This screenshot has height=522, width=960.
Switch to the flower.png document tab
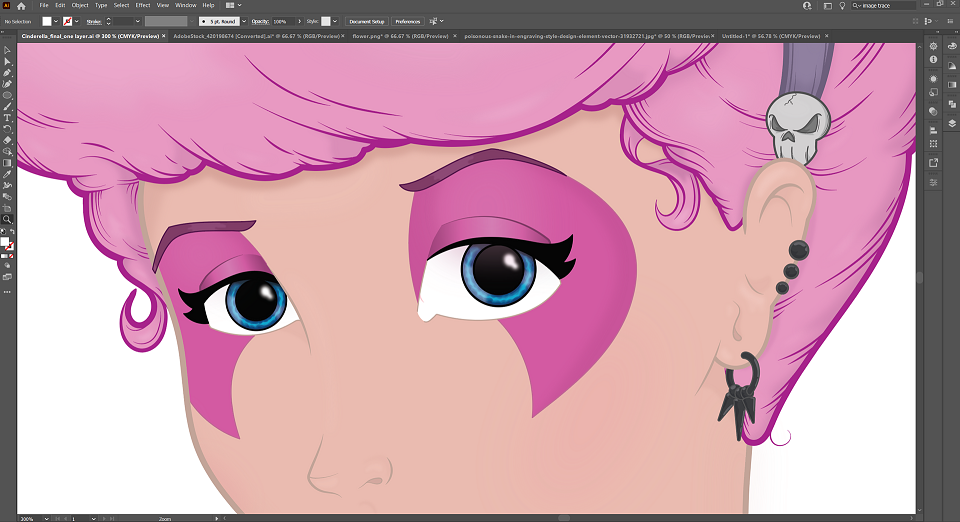(400, 36)
